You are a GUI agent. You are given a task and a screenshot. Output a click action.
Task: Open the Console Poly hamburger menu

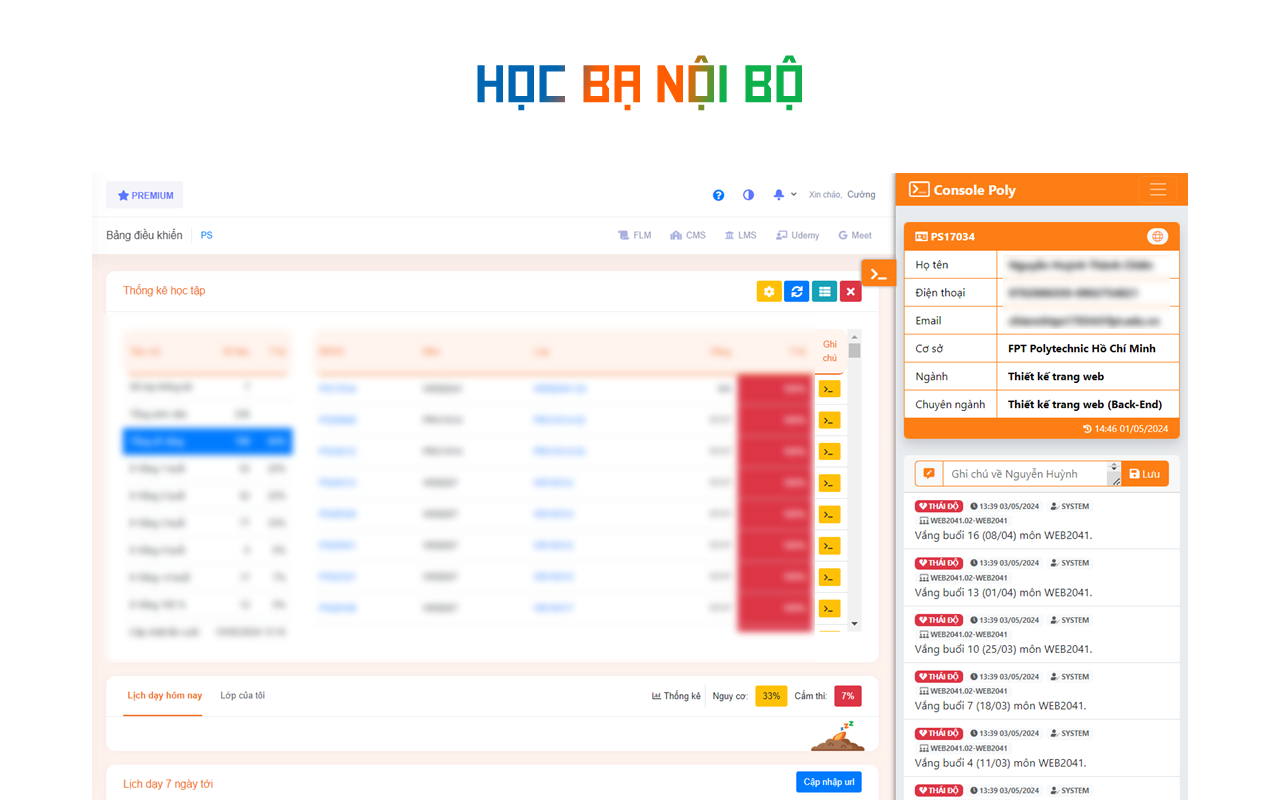(x=1158, y=190)
